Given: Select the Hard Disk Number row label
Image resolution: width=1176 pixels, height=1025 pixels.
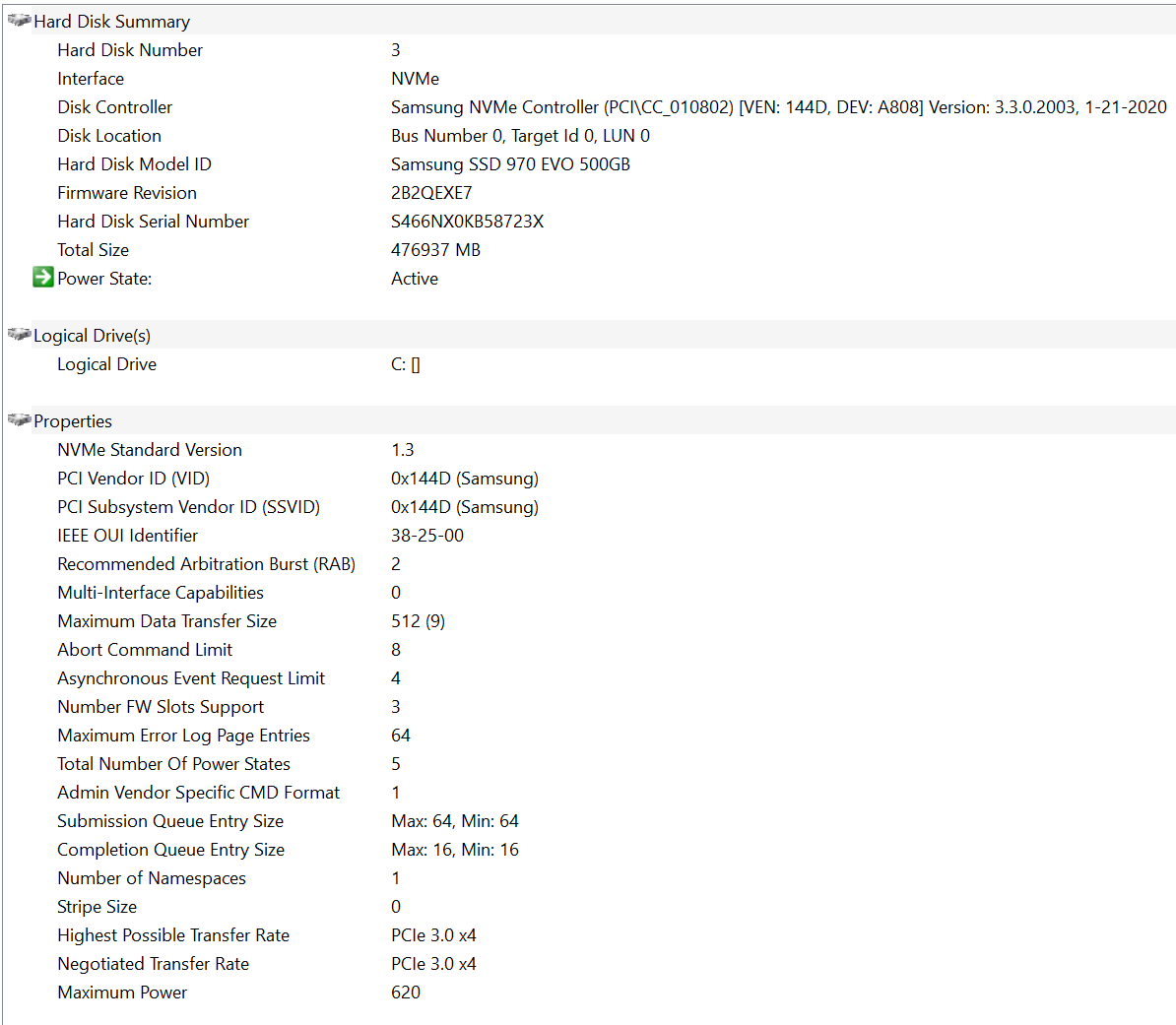Looking at the screenshot, I should pyautogui.click(x=130, y=50).
